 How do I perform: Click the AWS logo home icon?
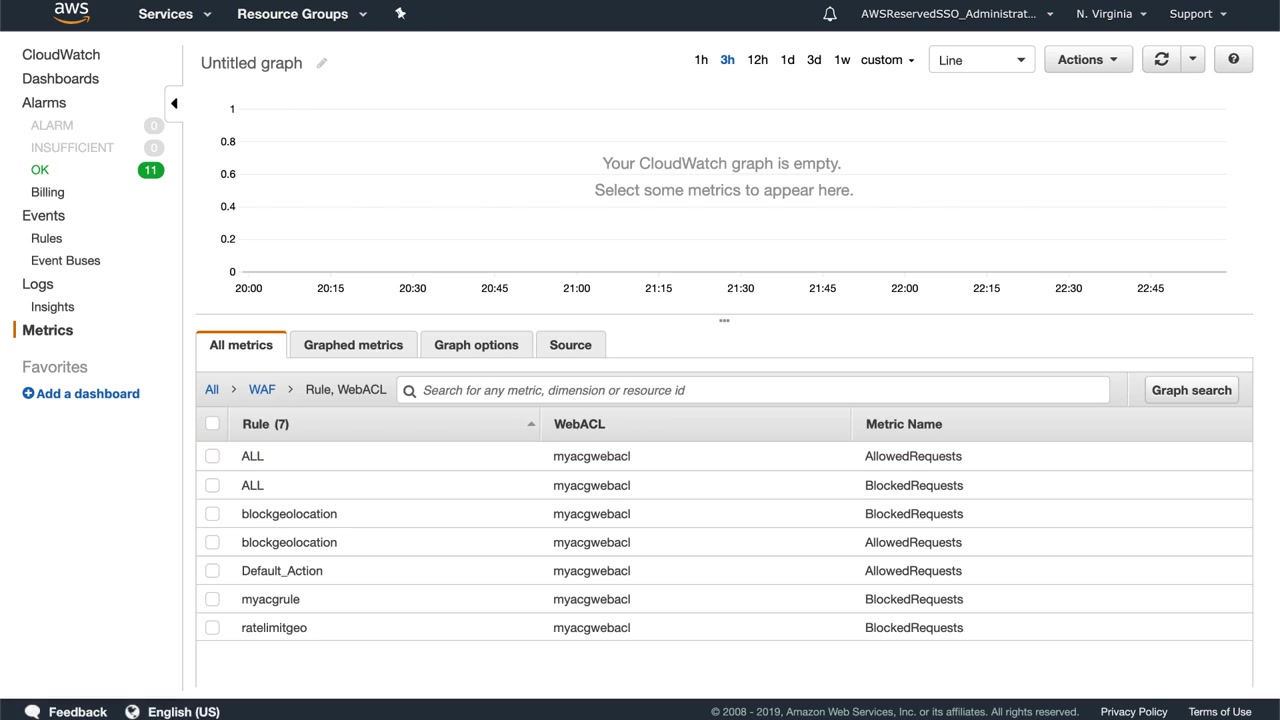coord(71,13)
